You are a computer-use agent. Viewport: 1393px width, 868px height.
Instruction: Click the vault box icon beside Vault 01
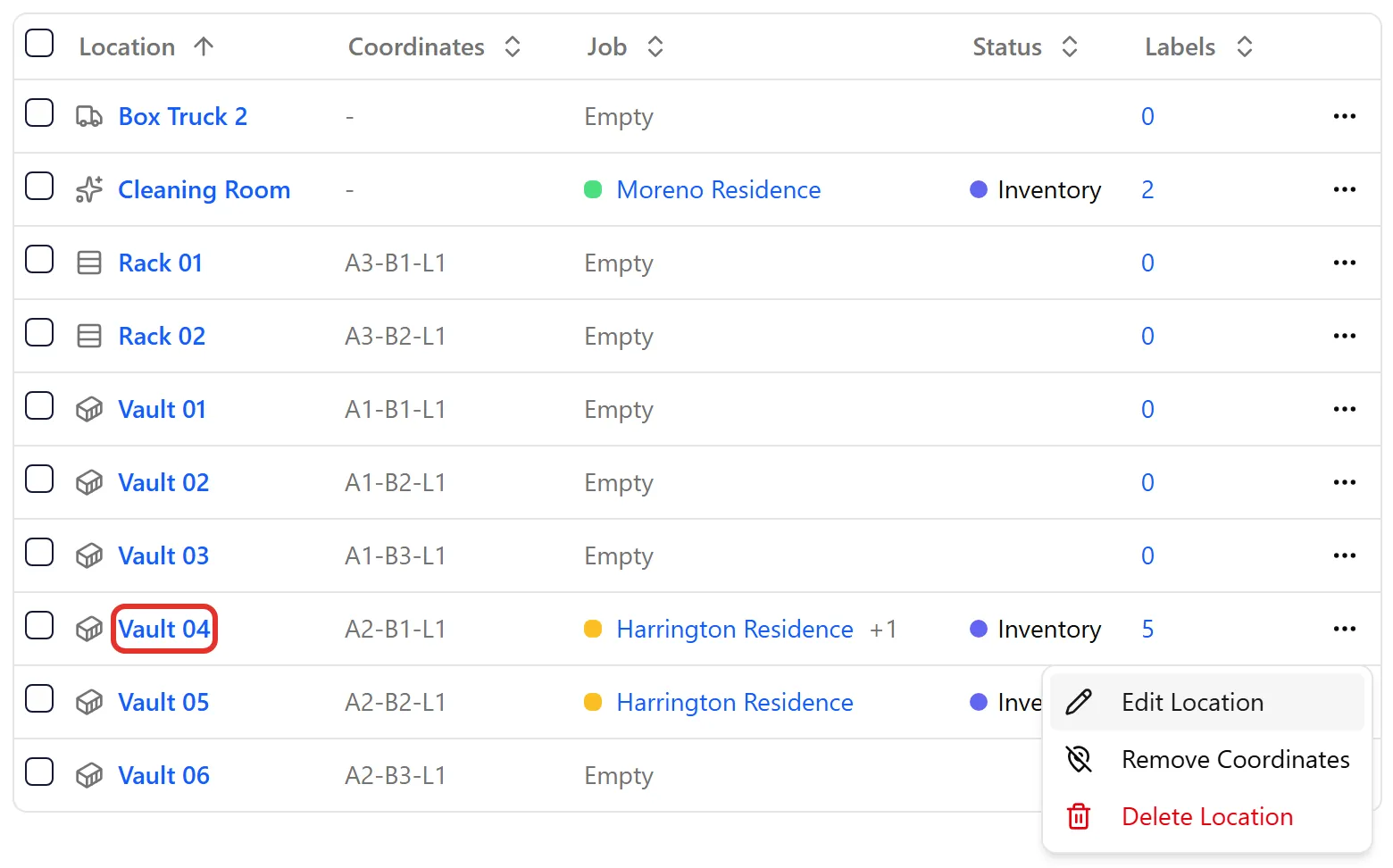[x=89, y=409]
